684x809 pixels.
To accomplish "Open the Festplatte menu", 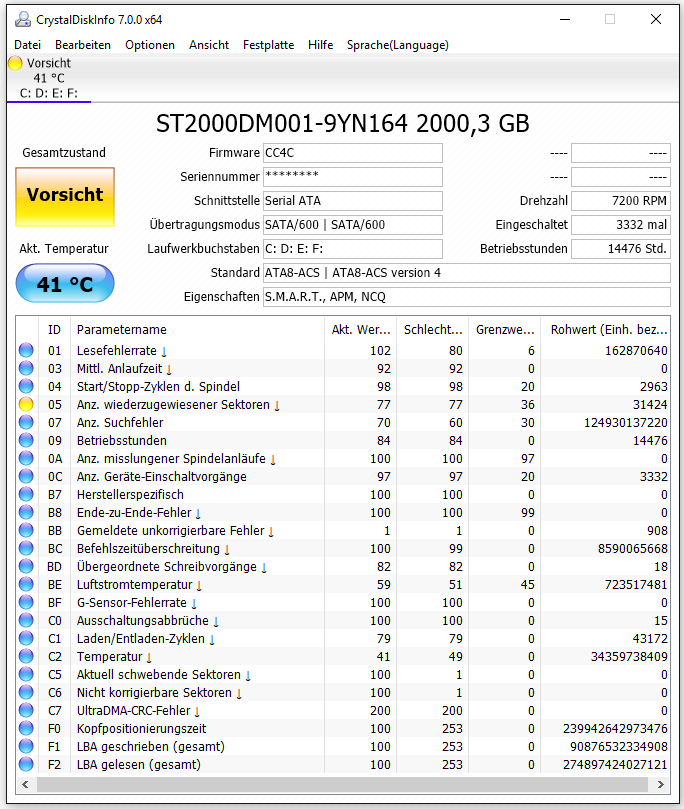I will coord(268,45).
